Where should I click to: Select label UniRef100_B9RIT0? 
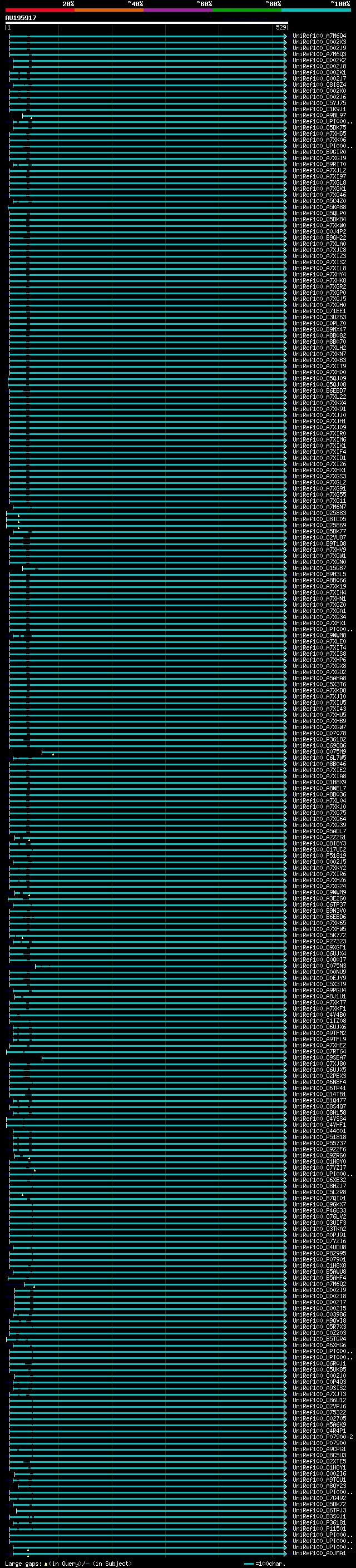coord(319,164)
